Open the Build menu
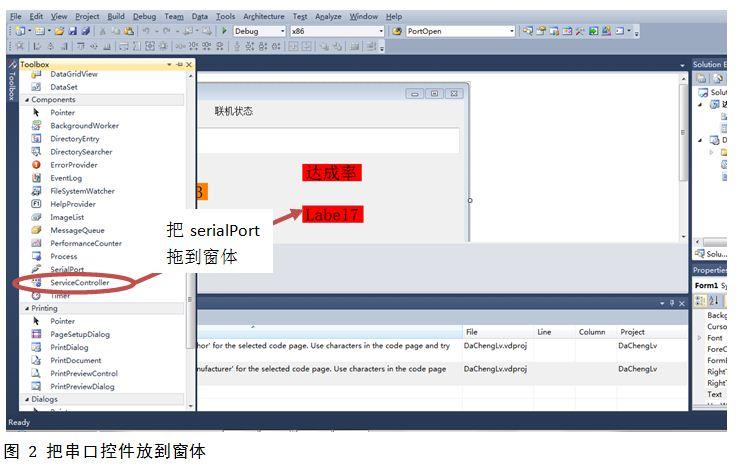This screenshot has width=741, height=466. click(116, 17)
